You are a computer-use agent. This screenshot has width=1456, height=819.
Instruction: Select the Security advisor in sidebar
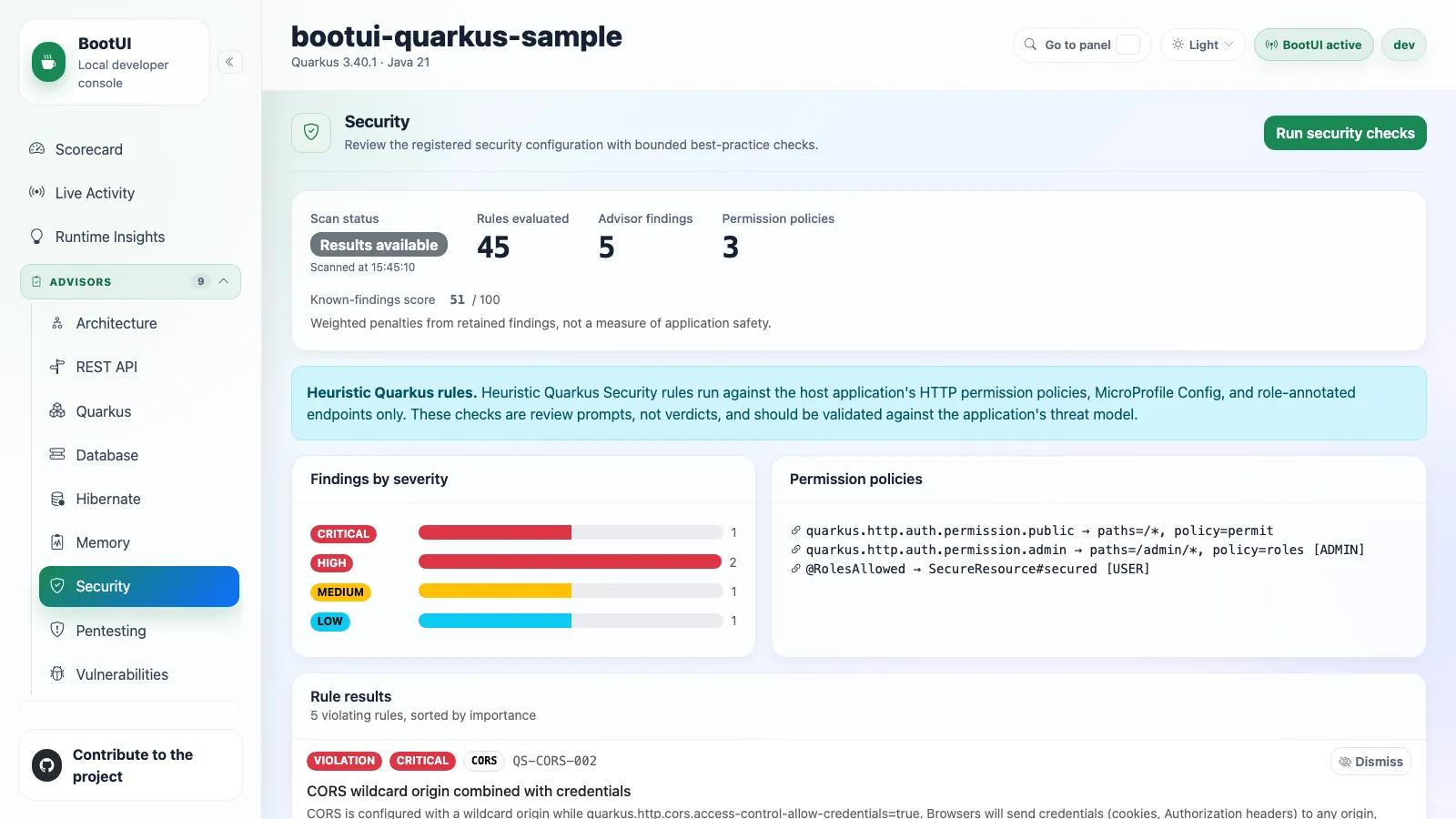139,586
